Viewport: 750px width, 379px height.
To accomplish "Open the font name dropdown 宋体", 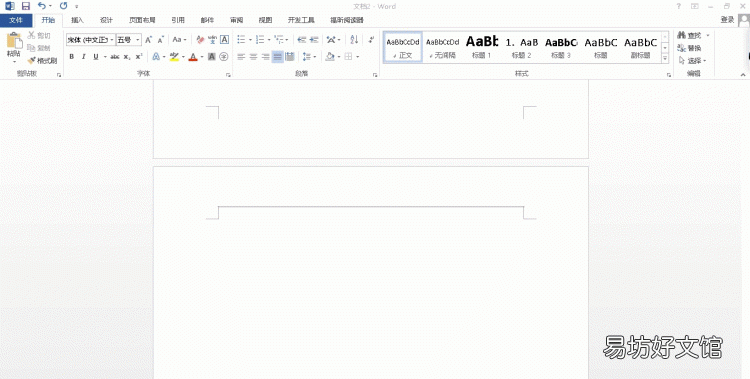I will [x=112, y=40].
